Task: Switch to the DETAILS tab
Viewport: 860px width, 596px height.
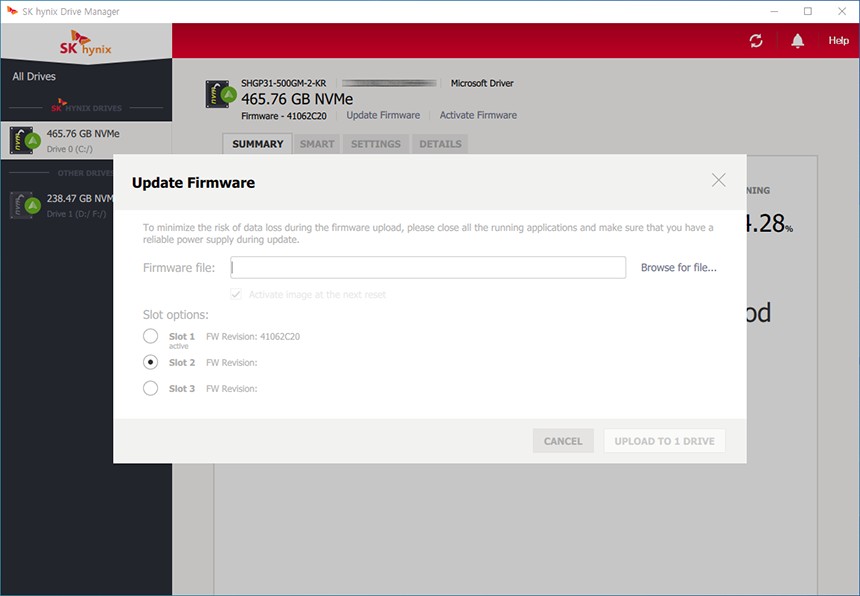Action: pos(440,144)
